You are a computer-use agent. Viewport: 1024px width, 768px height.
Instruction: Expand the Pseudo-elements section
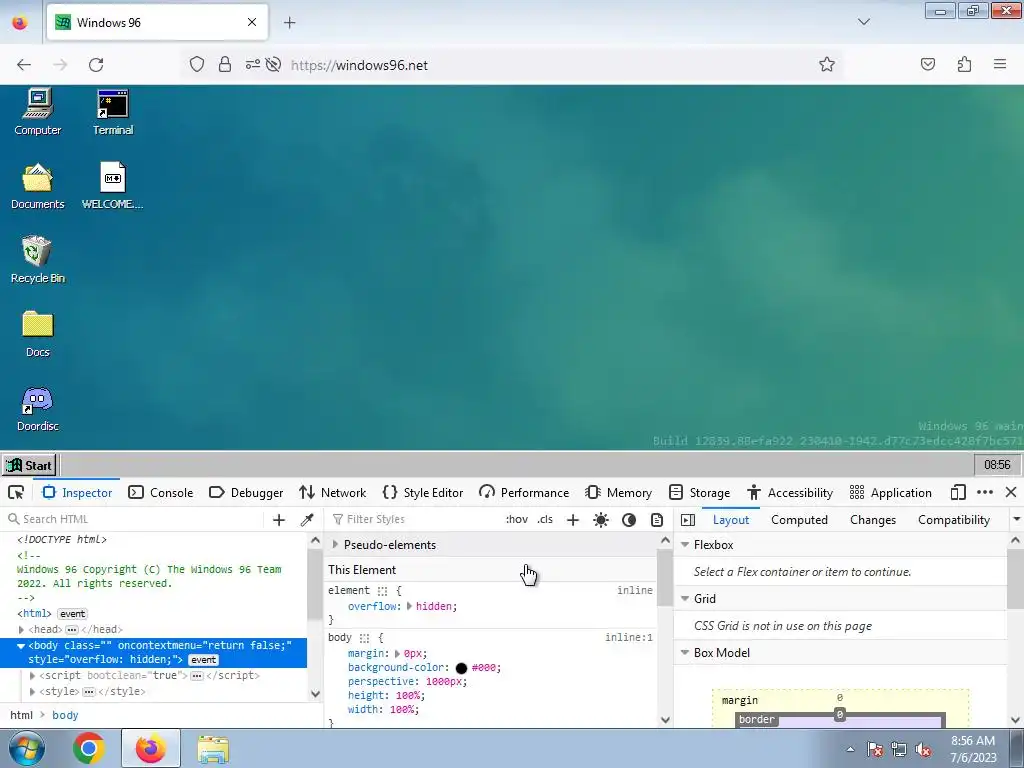pos(336,545)
